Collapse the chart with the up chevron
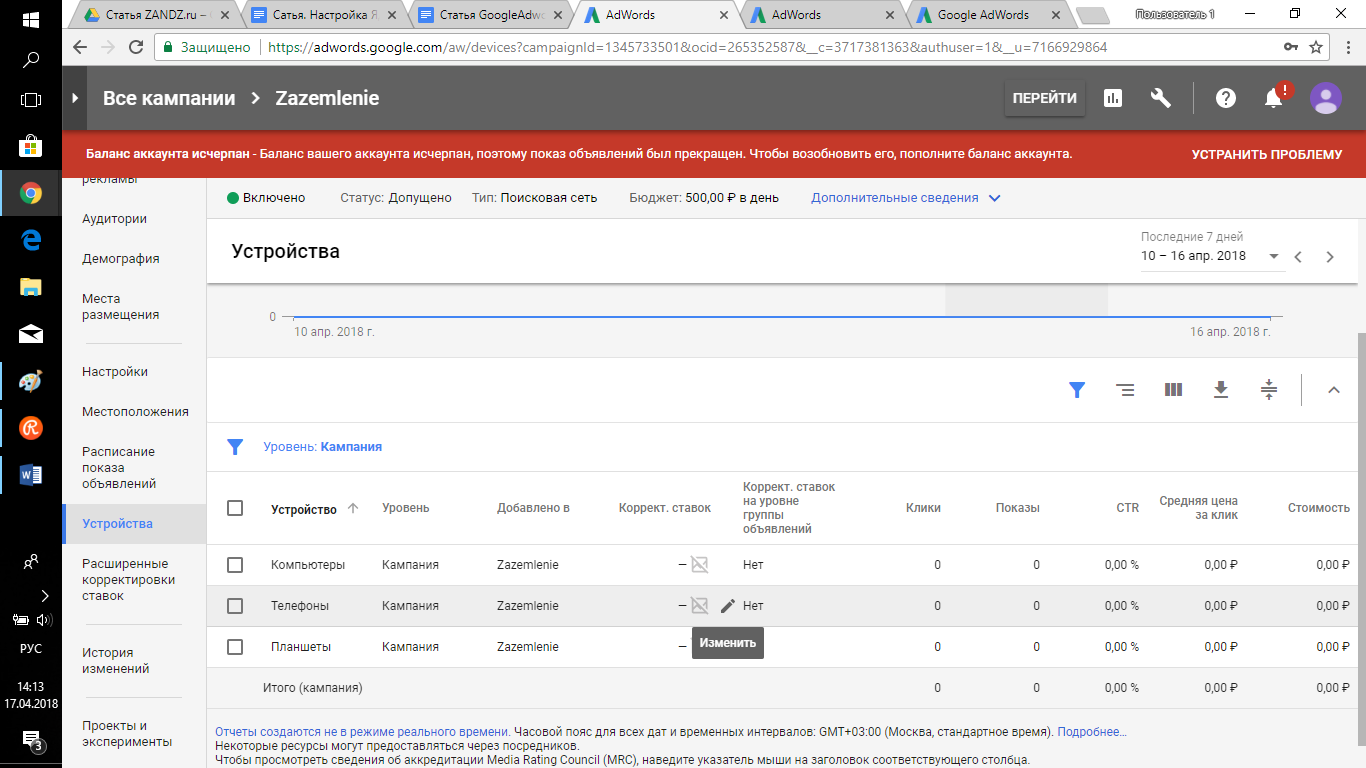Screen dimensions: 1366x768 click(x=1333, y=390)
